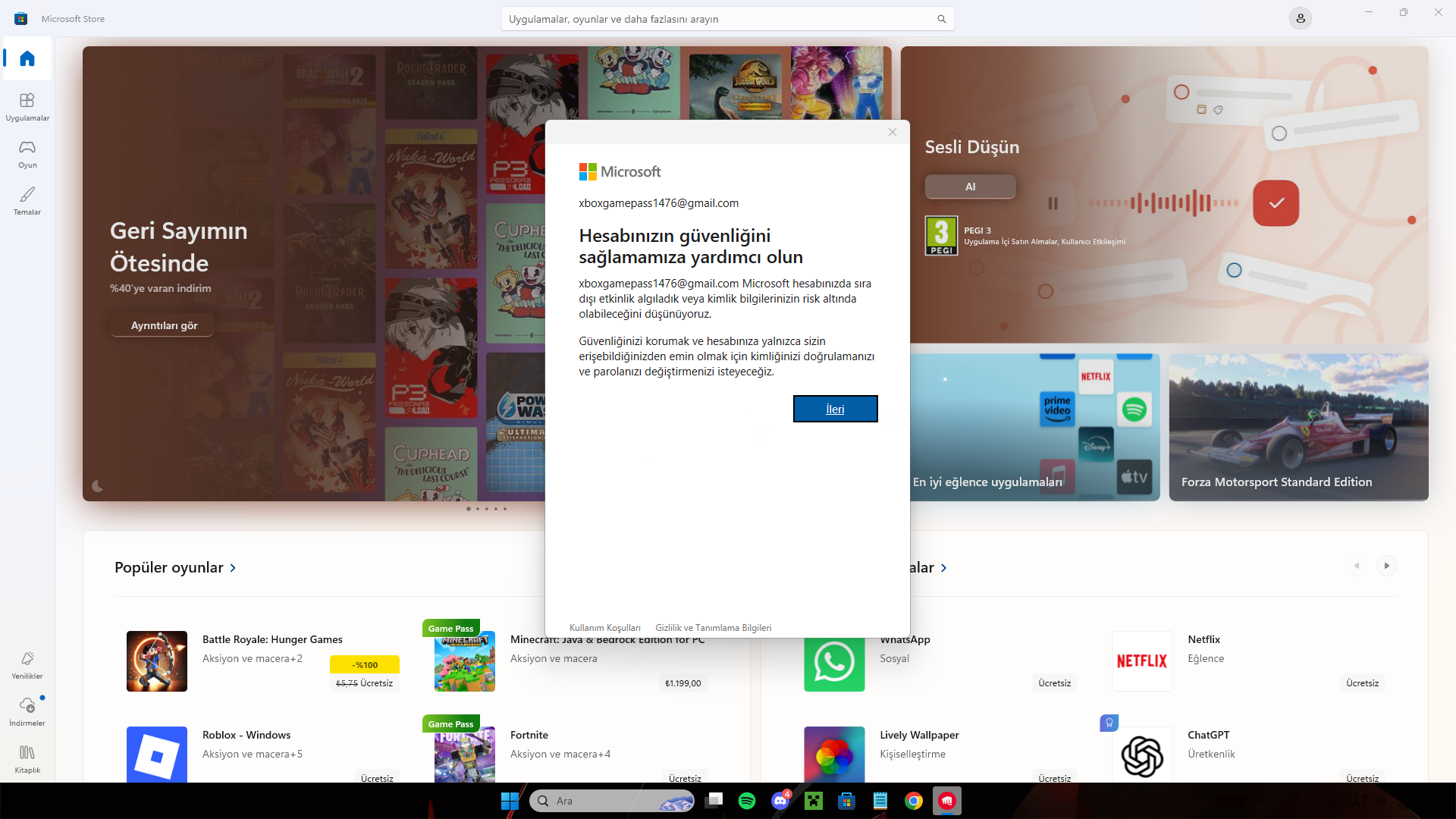The height and width of the screenshot is (819, 1456).
Task: Select Battle Royale: Hunger Games title
Action: tap(272, 639)
